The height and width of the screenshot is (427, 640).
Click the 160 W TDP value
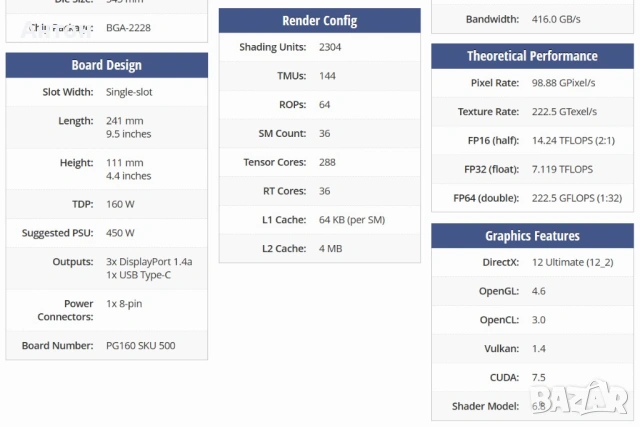120,204
